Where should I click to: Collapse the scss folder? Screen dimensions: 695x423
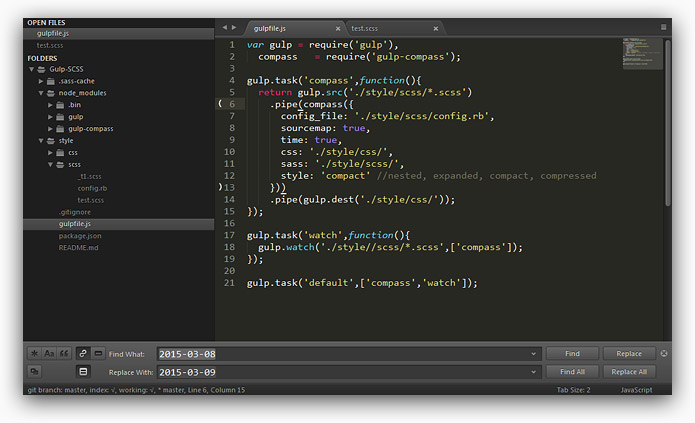(x=50, y=164)
